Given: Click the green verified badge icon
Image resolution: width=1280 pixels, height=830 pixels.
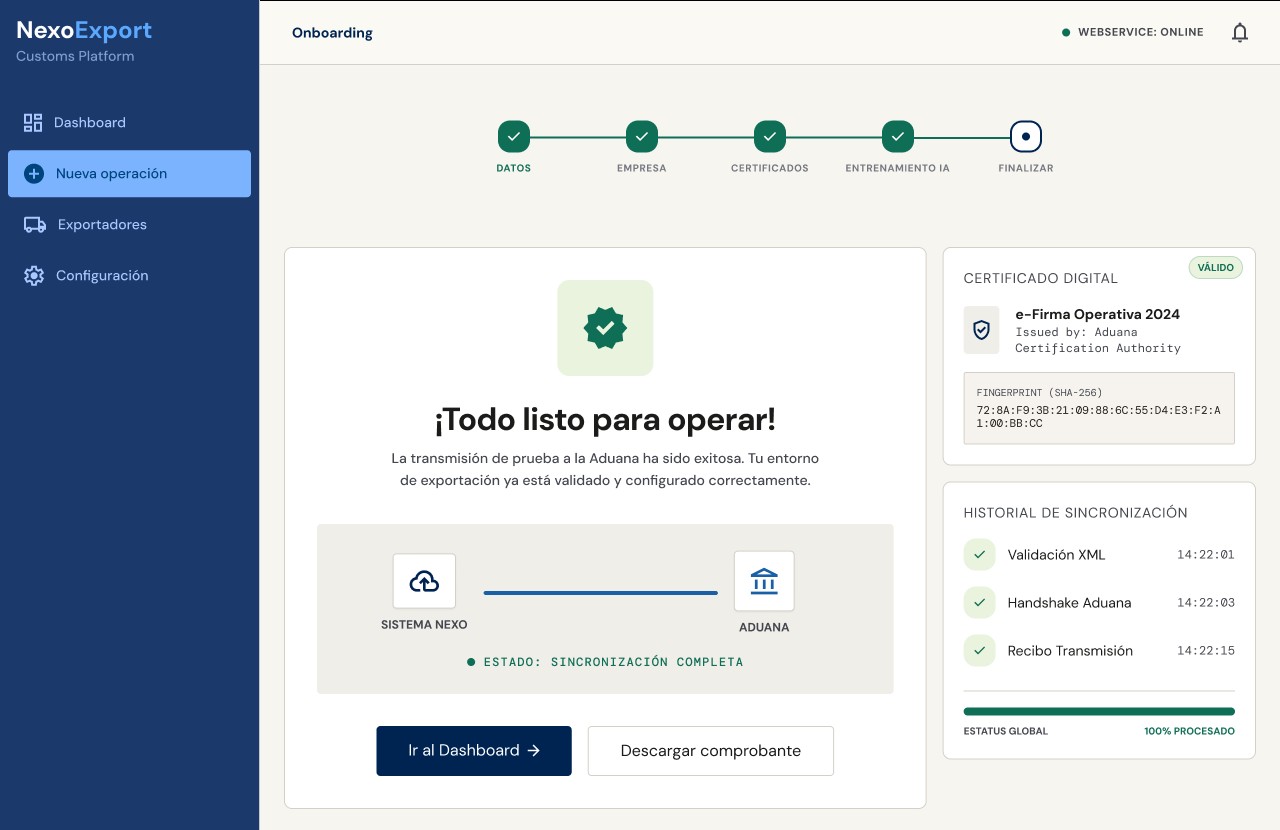Looking at the screenshot, I should point(605,328).
